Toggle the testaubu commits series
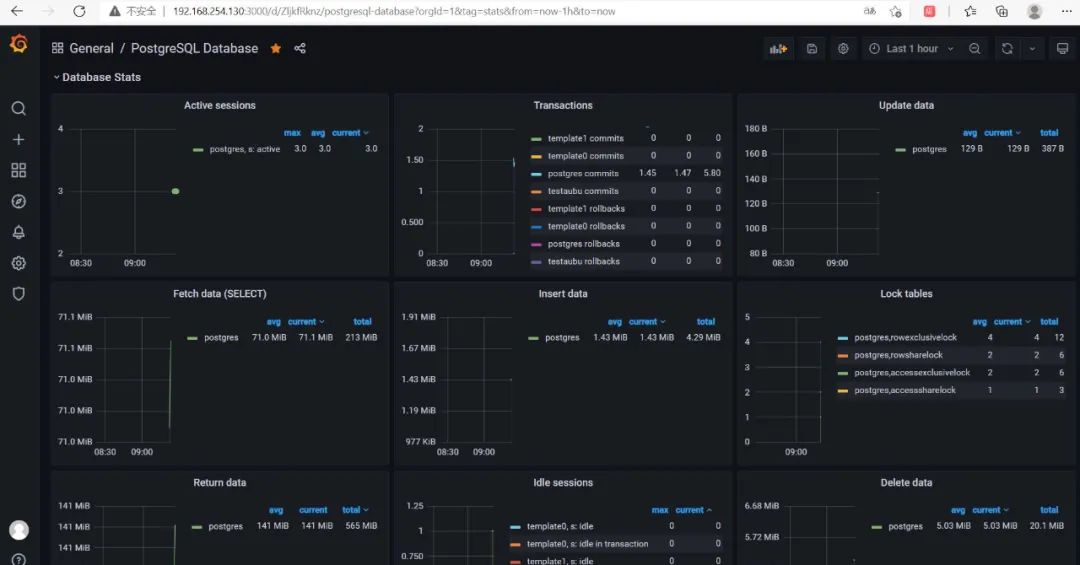 [583, 191]
